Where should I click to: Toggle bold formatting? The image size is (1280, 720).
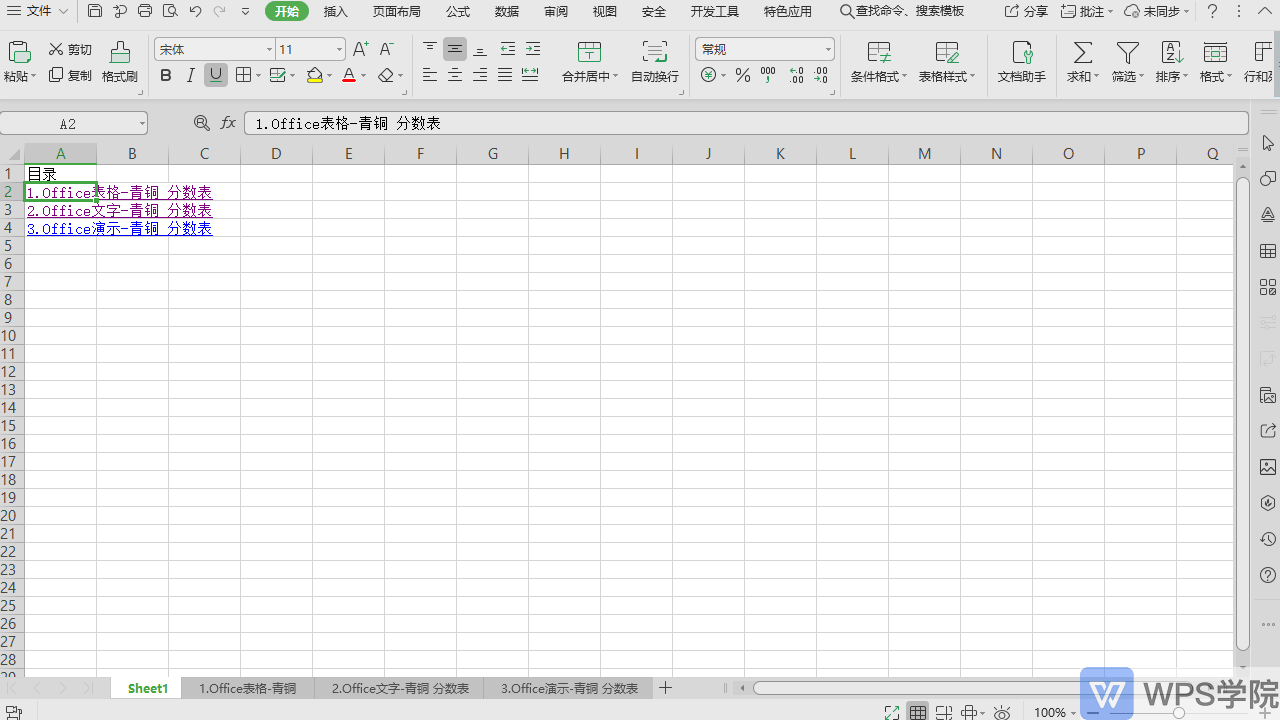[x=166, y=75]
